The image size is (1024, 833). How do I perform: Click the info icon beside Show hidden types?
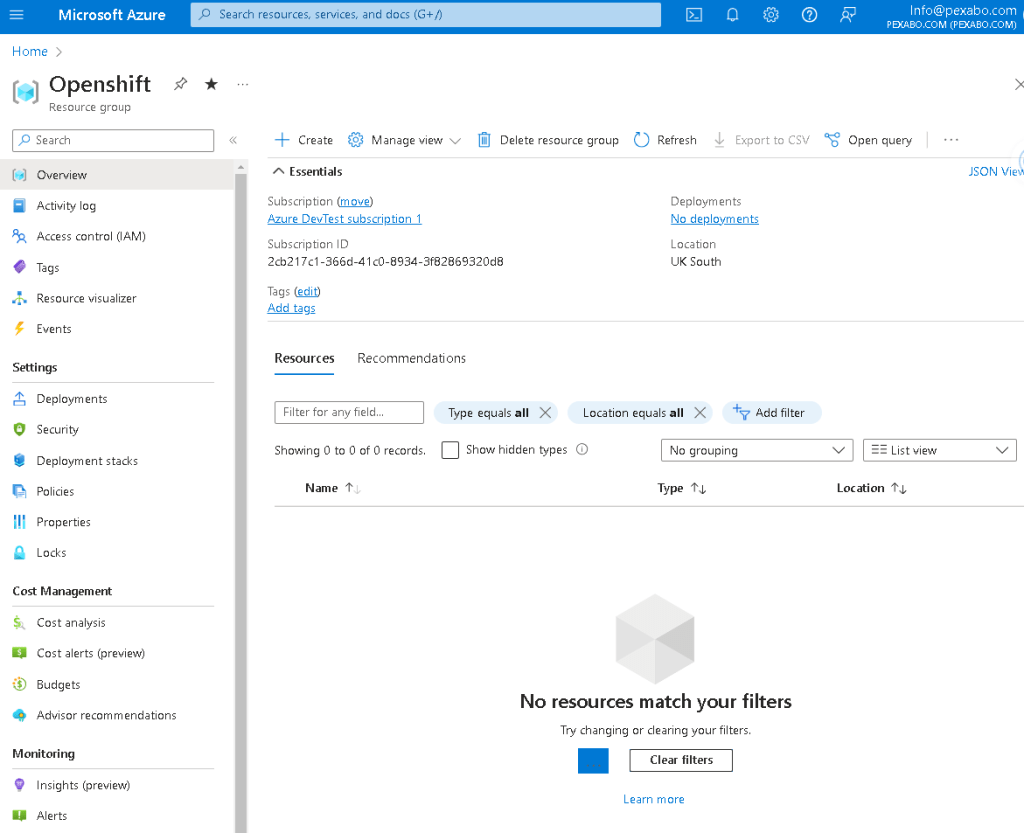pyautogui.click(x=582, y=449)
